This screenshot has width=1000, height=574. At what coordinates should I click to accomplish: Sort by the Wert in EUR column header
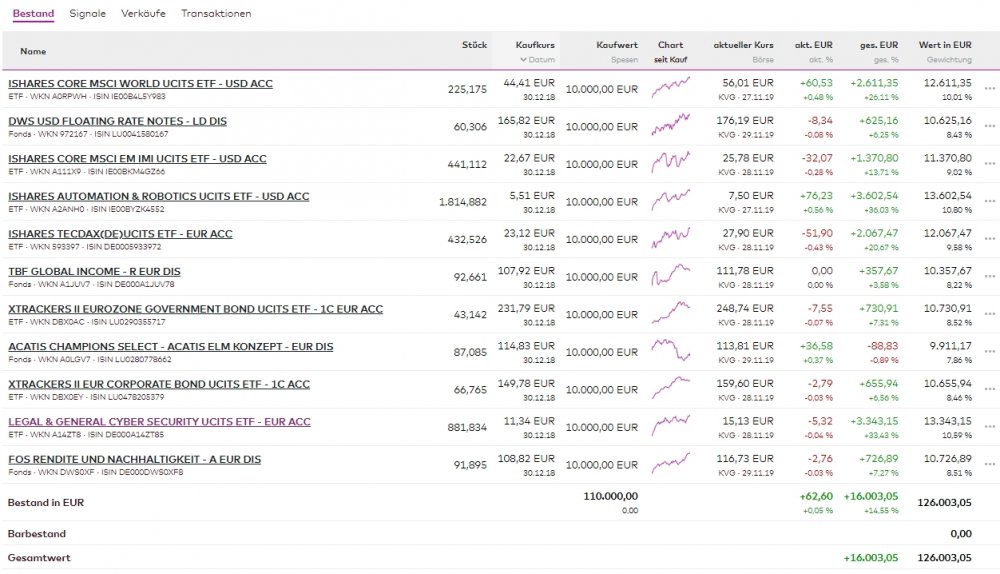tap(945, 45)
